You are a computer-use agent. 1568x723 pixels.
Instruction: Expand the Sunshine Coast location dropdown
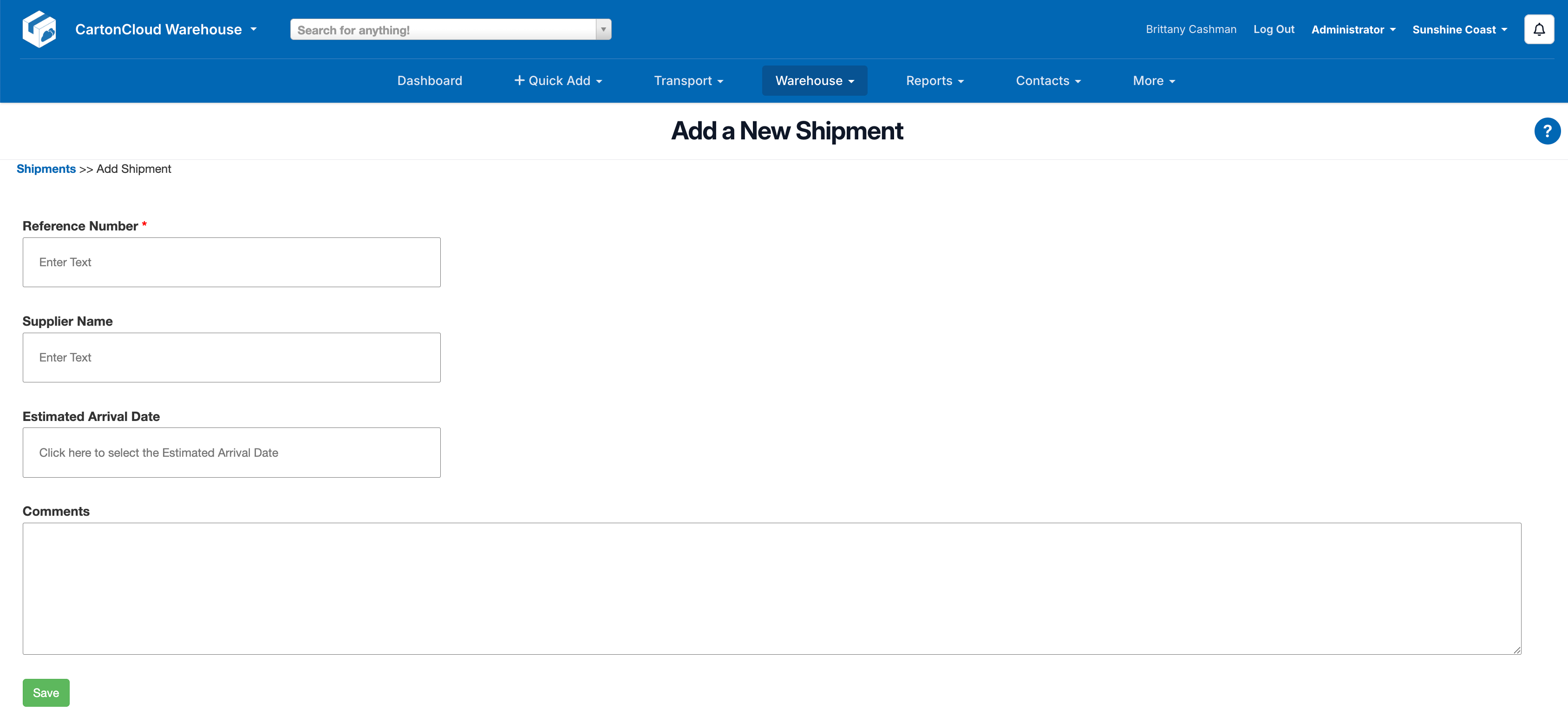pos(1459,29)
